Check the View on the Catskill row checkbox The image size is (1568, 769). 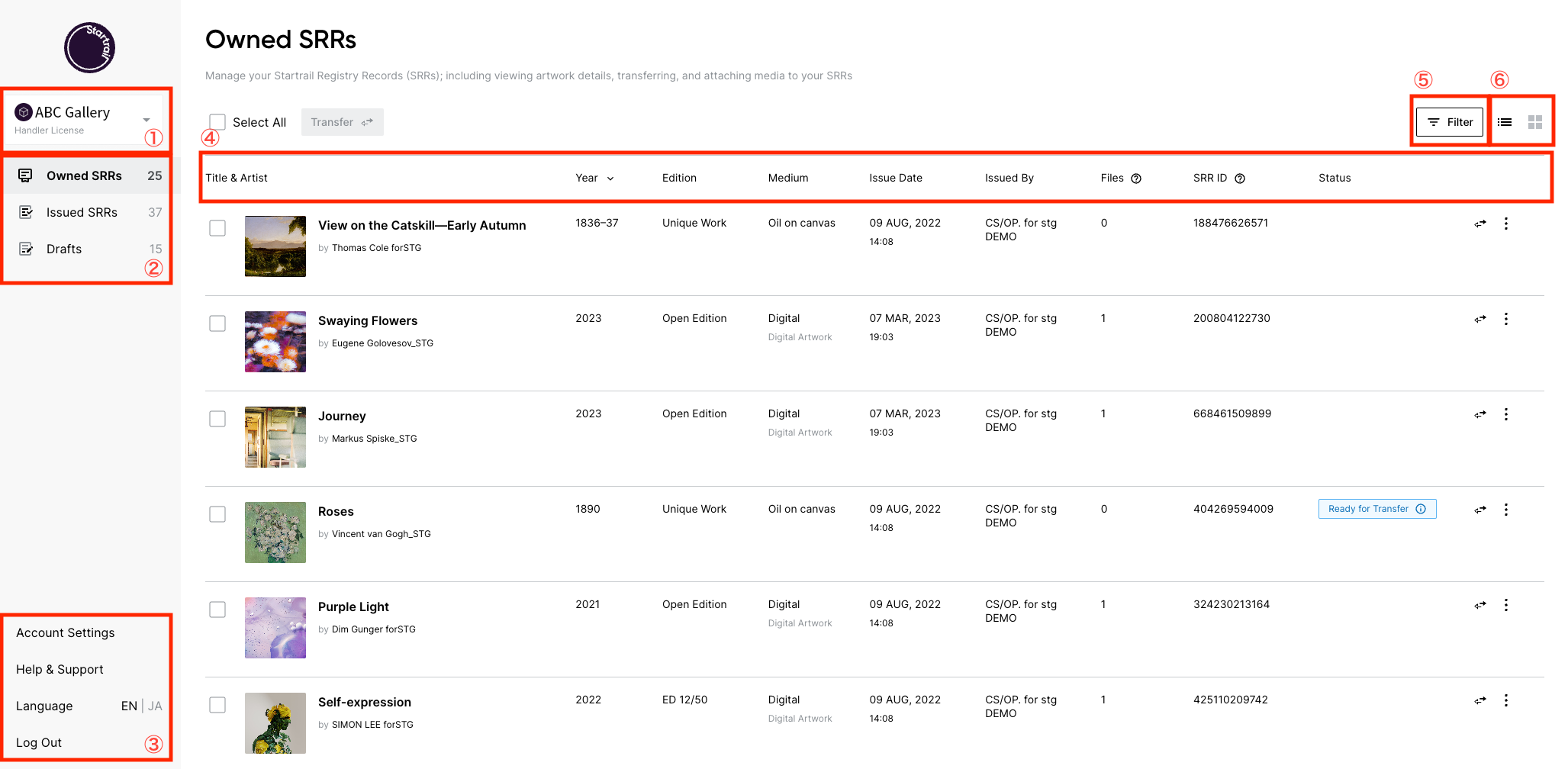coord(217,228)
